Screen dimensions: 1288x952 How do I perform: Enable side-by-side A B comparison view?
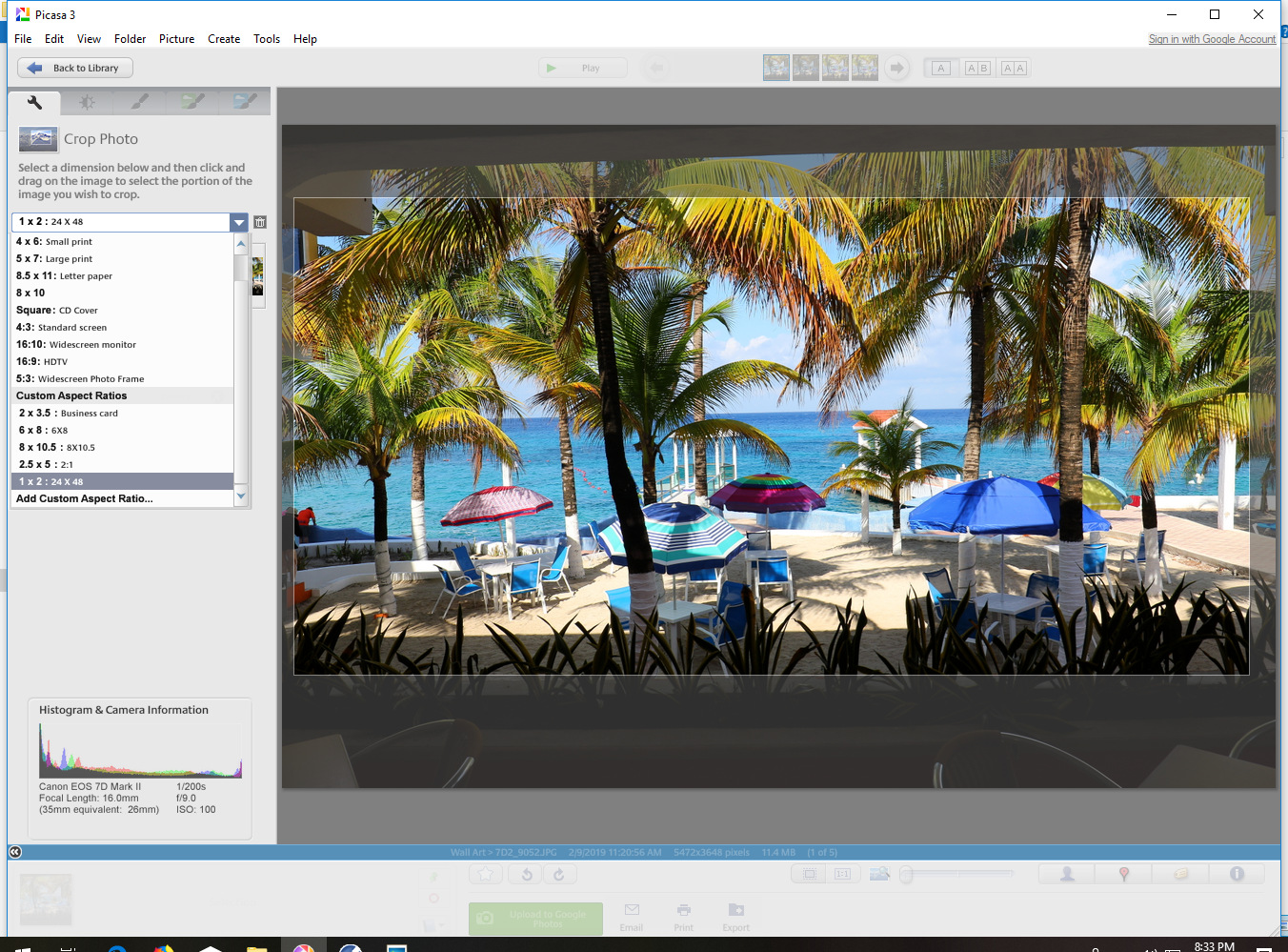tap(977, 69)
